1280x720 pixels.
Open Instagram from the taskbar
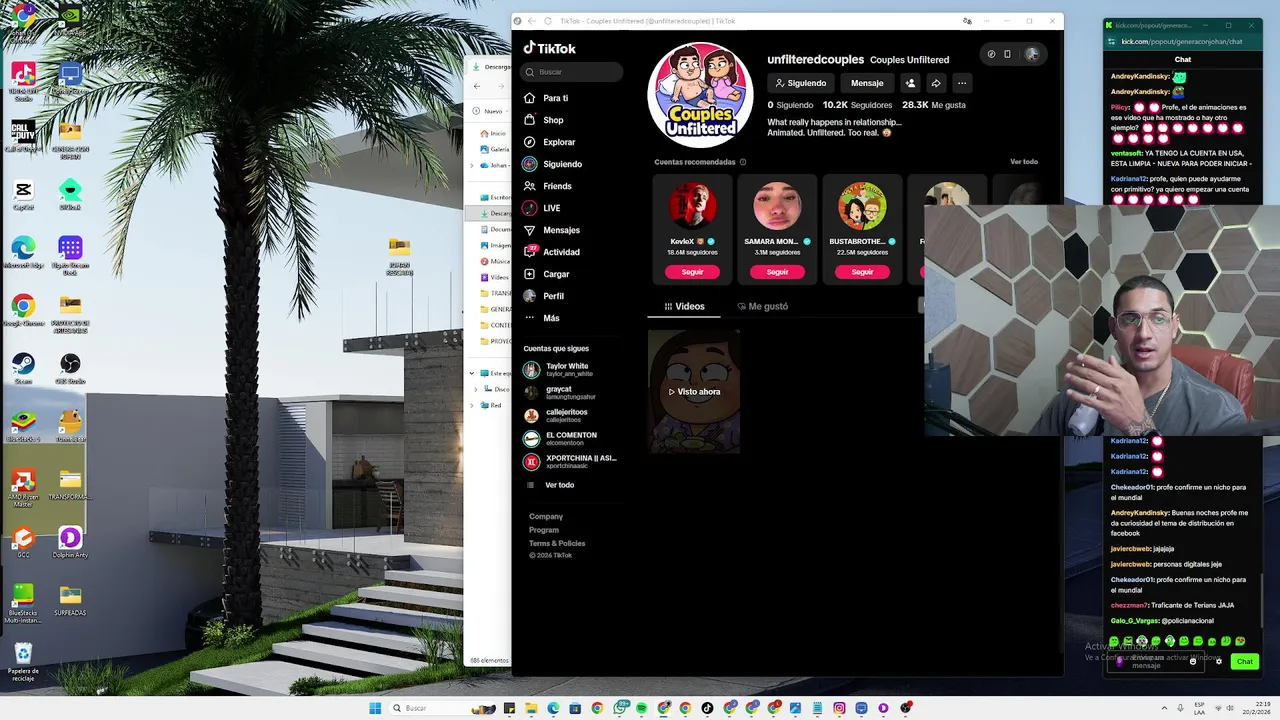tap(839, 708)
